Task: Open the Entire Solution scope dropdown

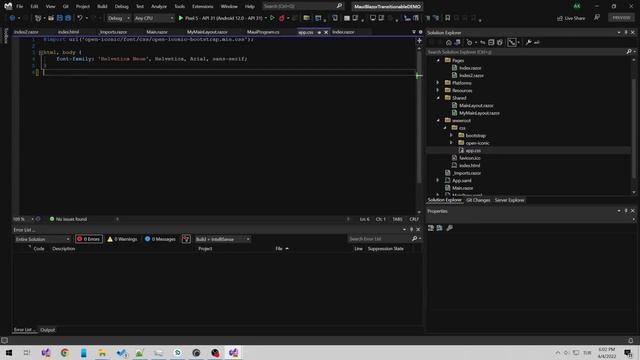Action: (x=43, y=239)
